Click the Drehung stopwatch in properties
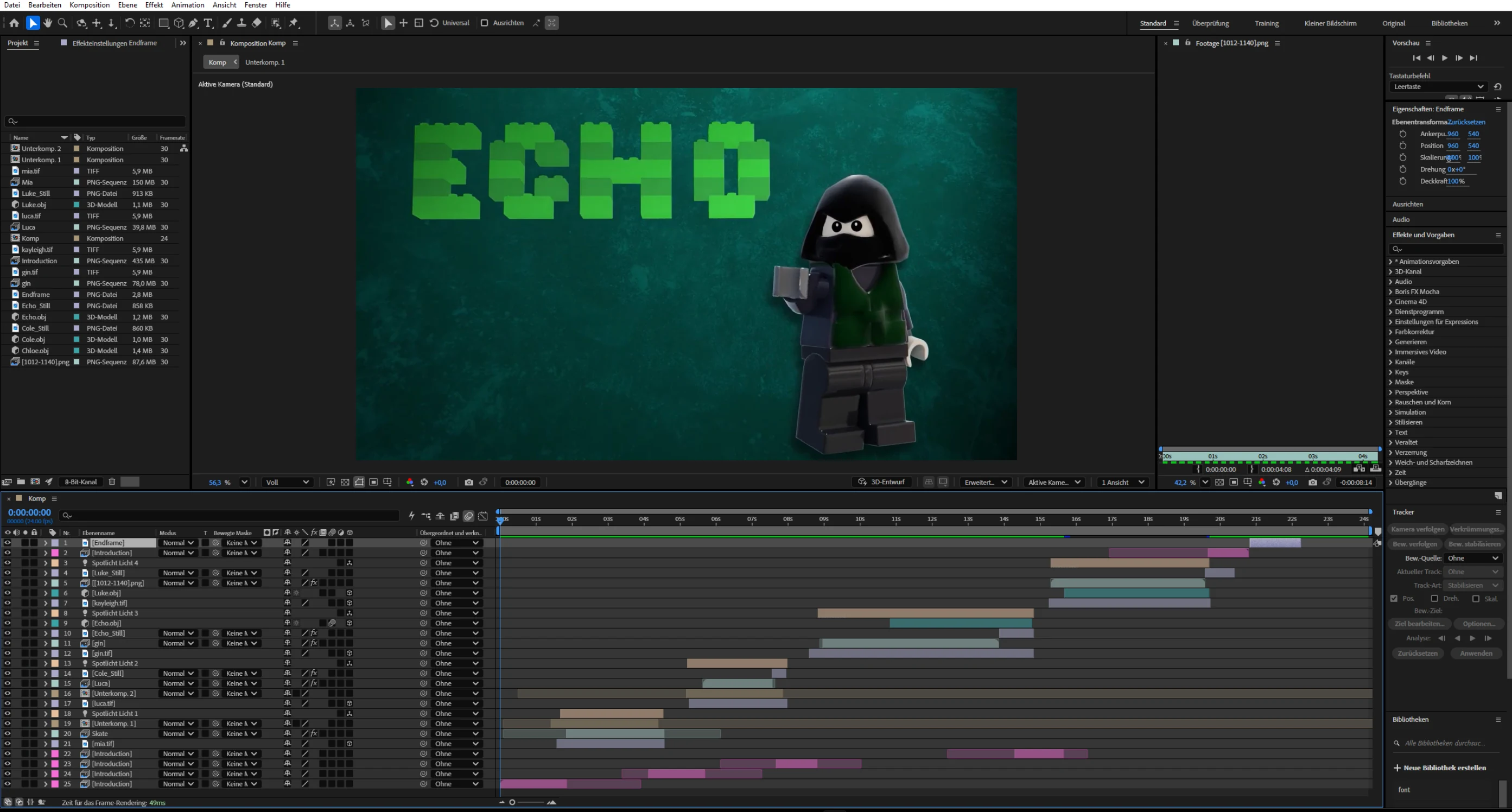This screenshot has height=812, width=1512. 1403,169
